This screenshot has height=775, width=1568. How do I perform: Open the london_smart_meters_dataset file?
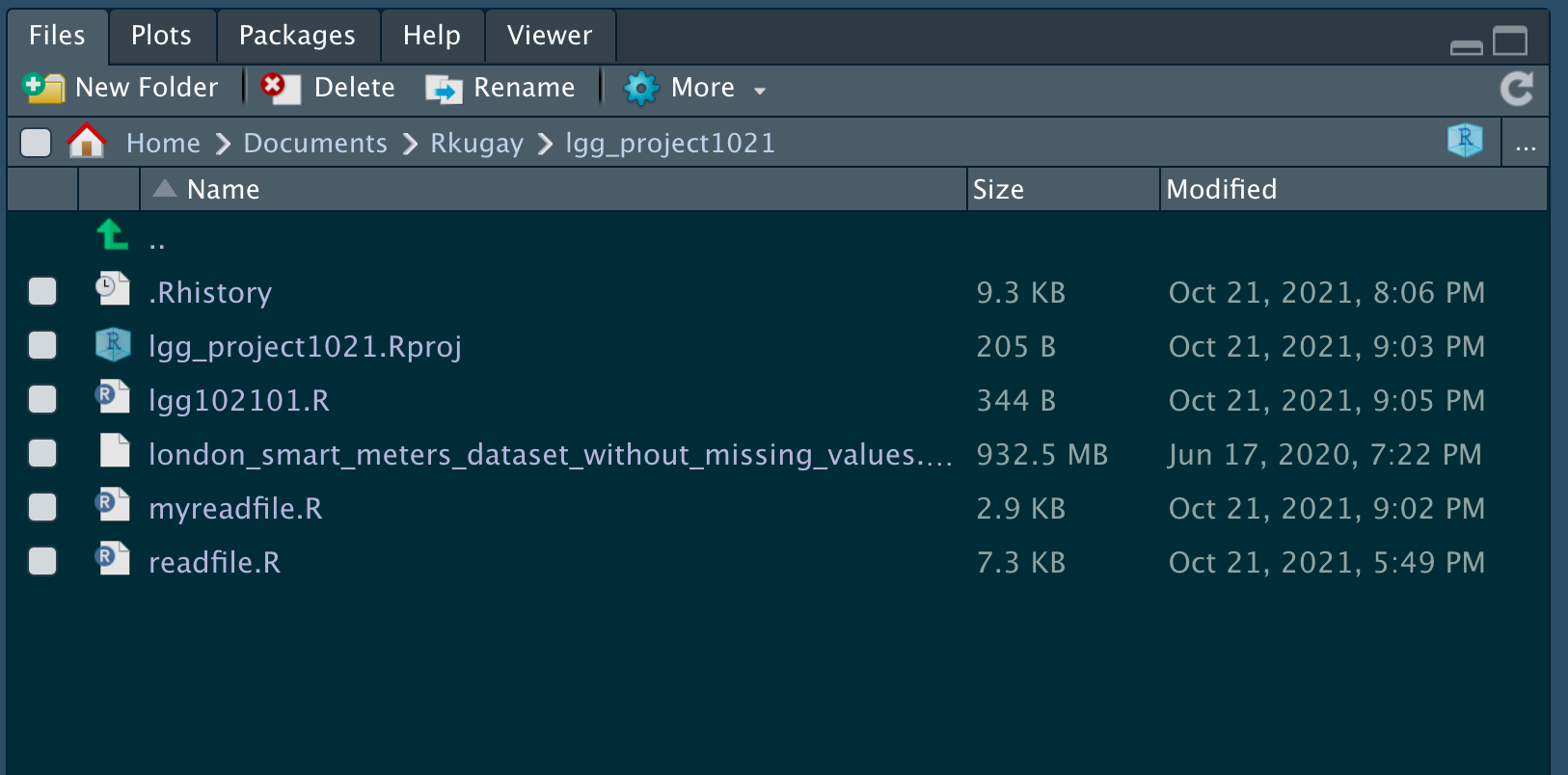(550, 454)
